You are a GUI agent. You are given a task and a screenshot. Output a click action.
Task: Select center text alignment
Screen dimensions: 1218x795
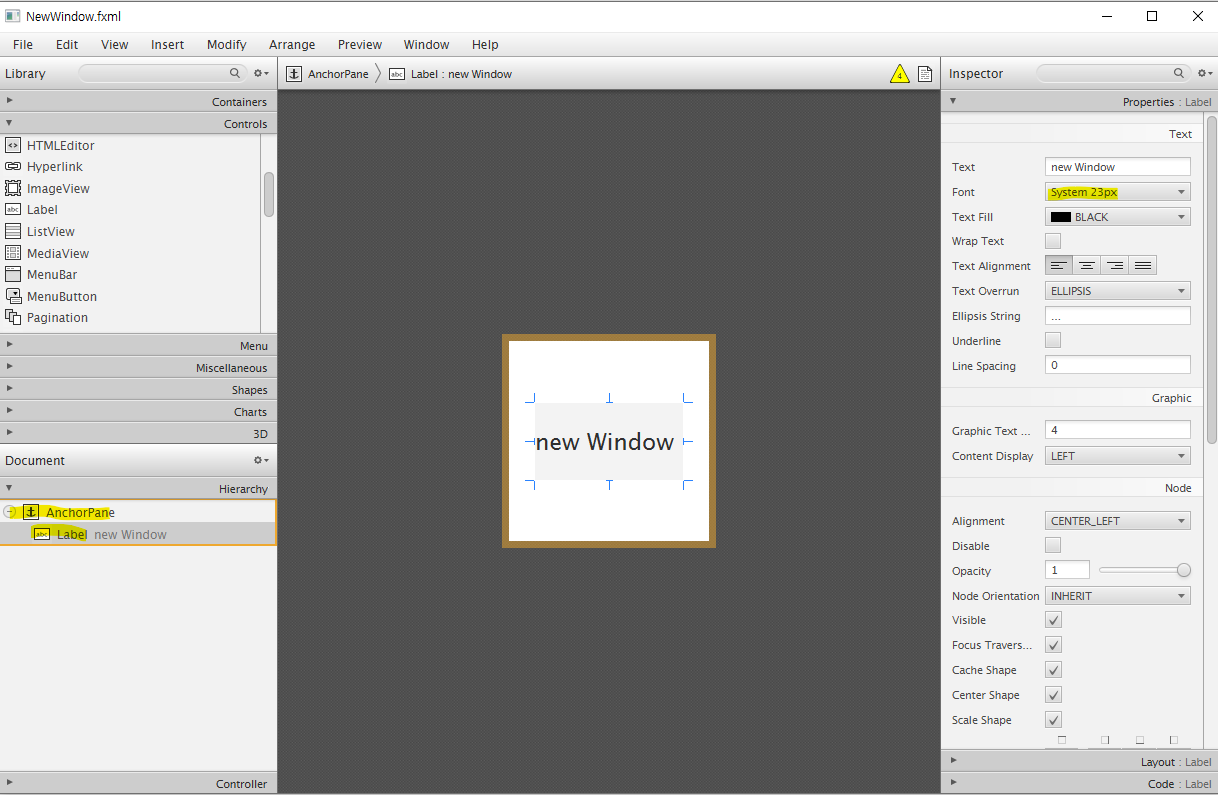click(x=1087, y=266)
